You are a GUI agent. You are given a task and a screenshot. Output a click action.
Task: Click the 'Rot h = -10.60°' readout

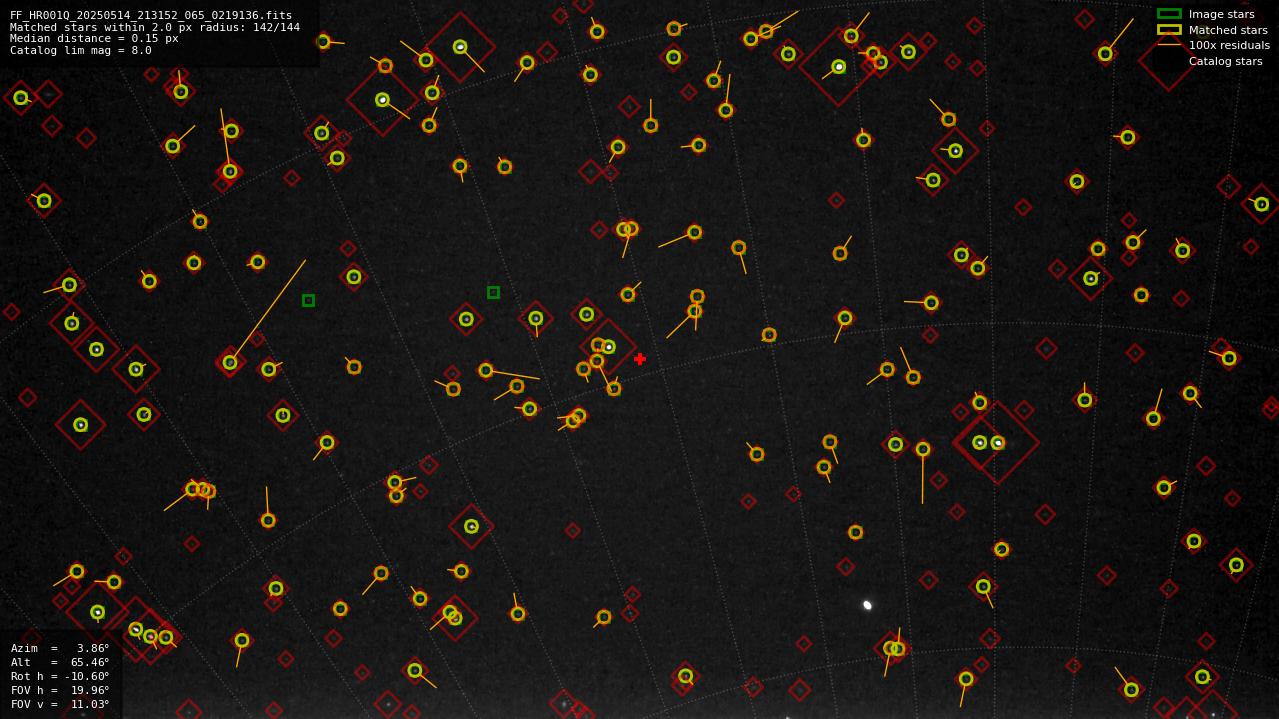click(60, 676)
